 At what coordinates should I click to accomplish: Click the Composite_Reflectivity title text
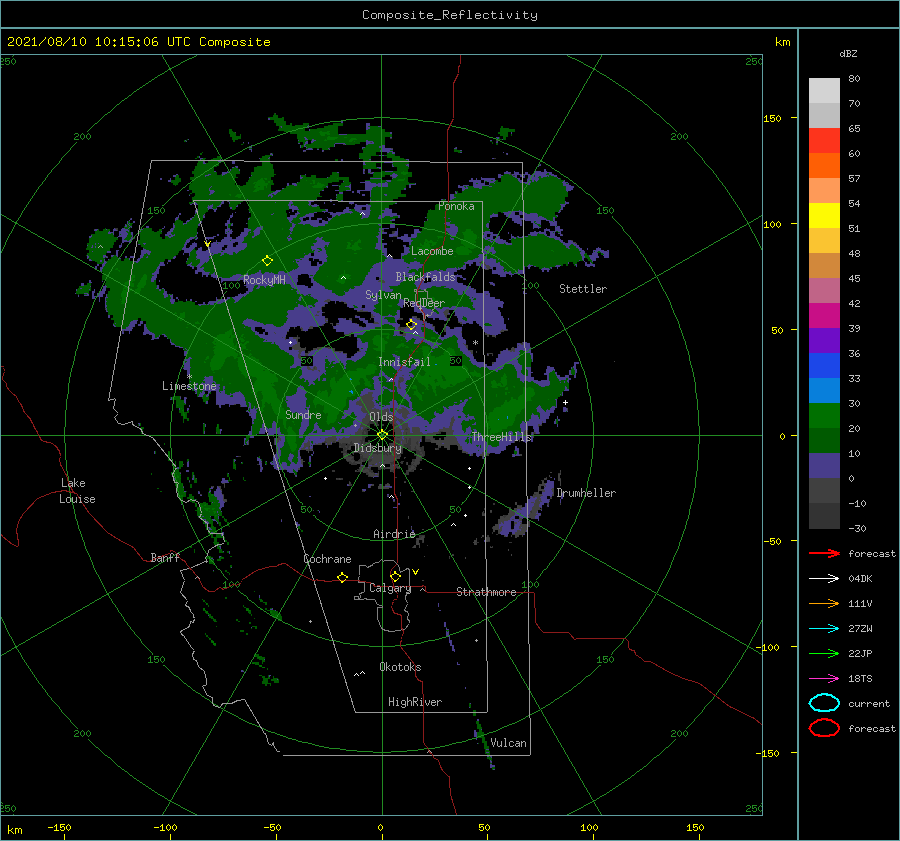click(x=449, y=15)
